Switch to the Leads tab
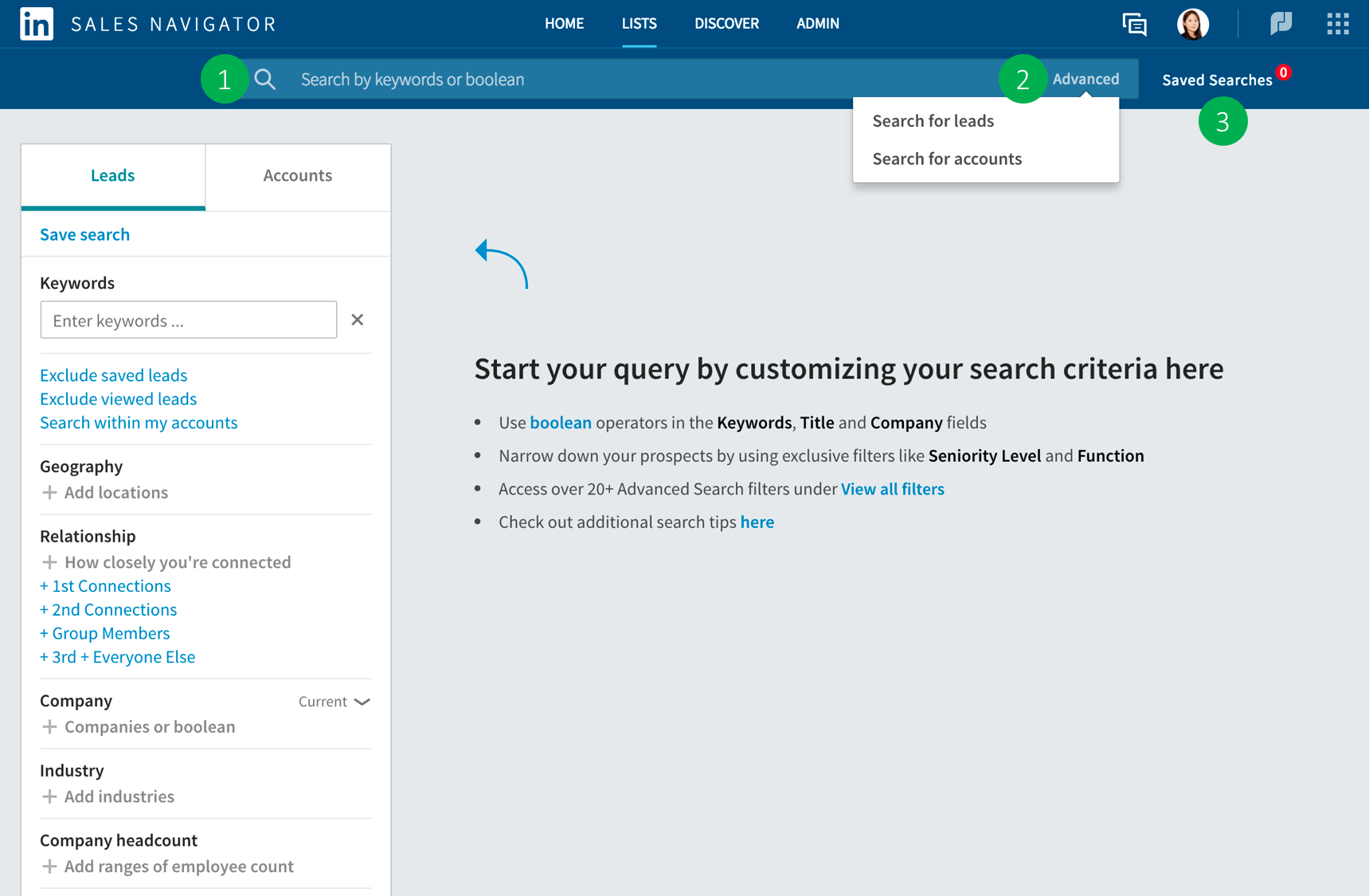The width and height of the screenshot is (1369, 896). click(113, 176)
